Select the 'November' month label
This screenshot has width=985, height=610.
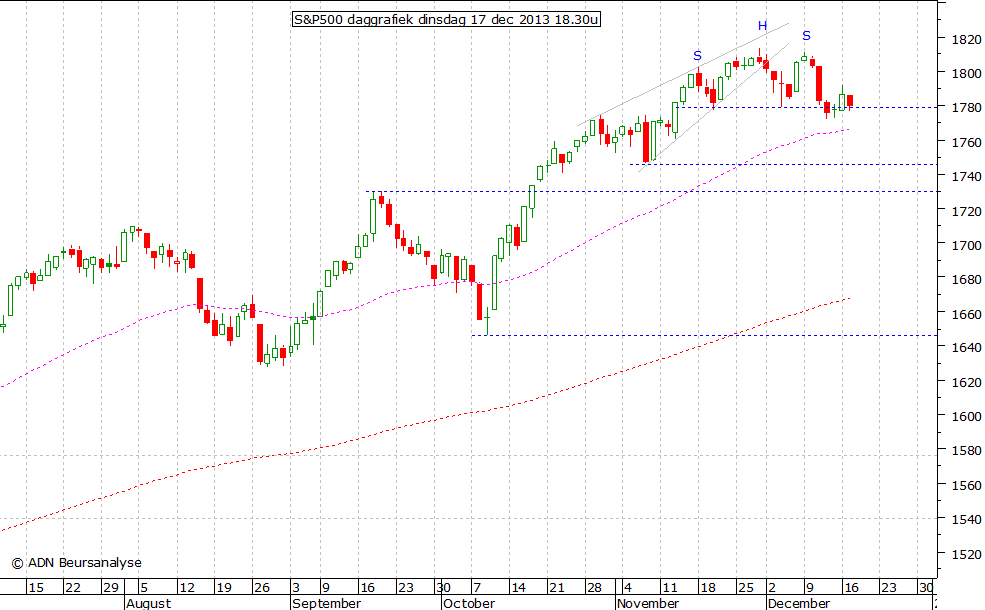pyautogui.click(x=648, y=603)
